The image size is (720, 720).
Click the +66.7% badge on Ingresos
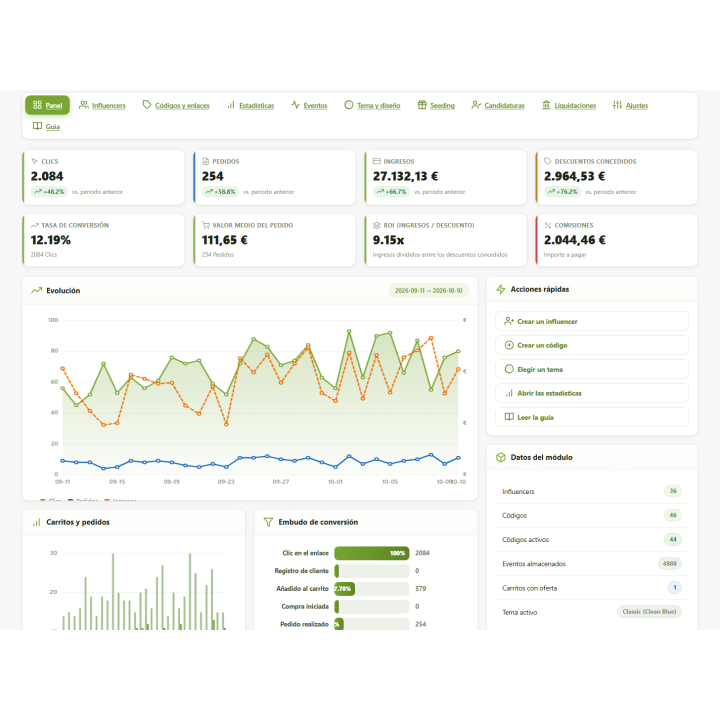(392, 191)
